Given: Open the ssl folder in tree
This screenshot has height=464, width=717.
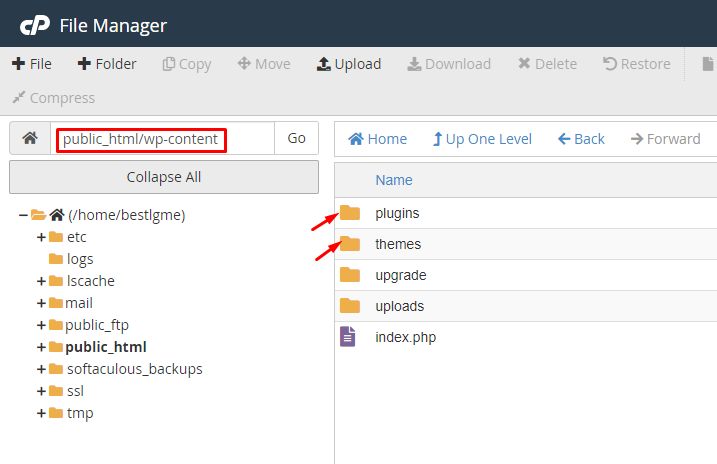Looking at the screenshot, I should (x=75, y=391).
